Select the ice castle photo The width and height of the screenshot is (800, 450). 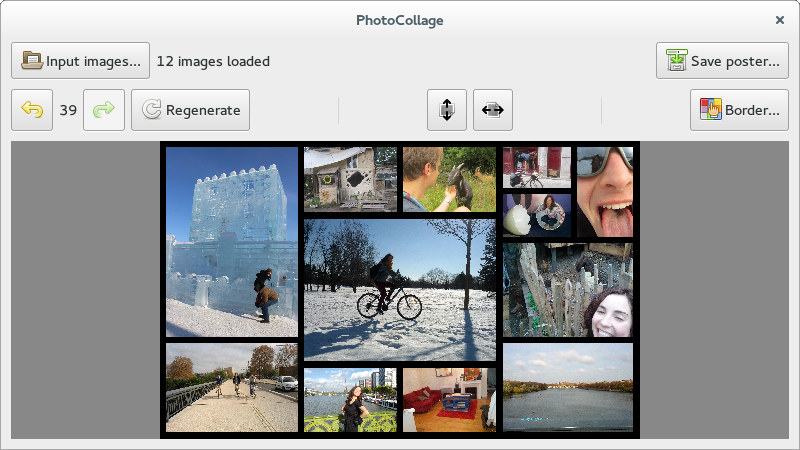(x=232, y=242)
